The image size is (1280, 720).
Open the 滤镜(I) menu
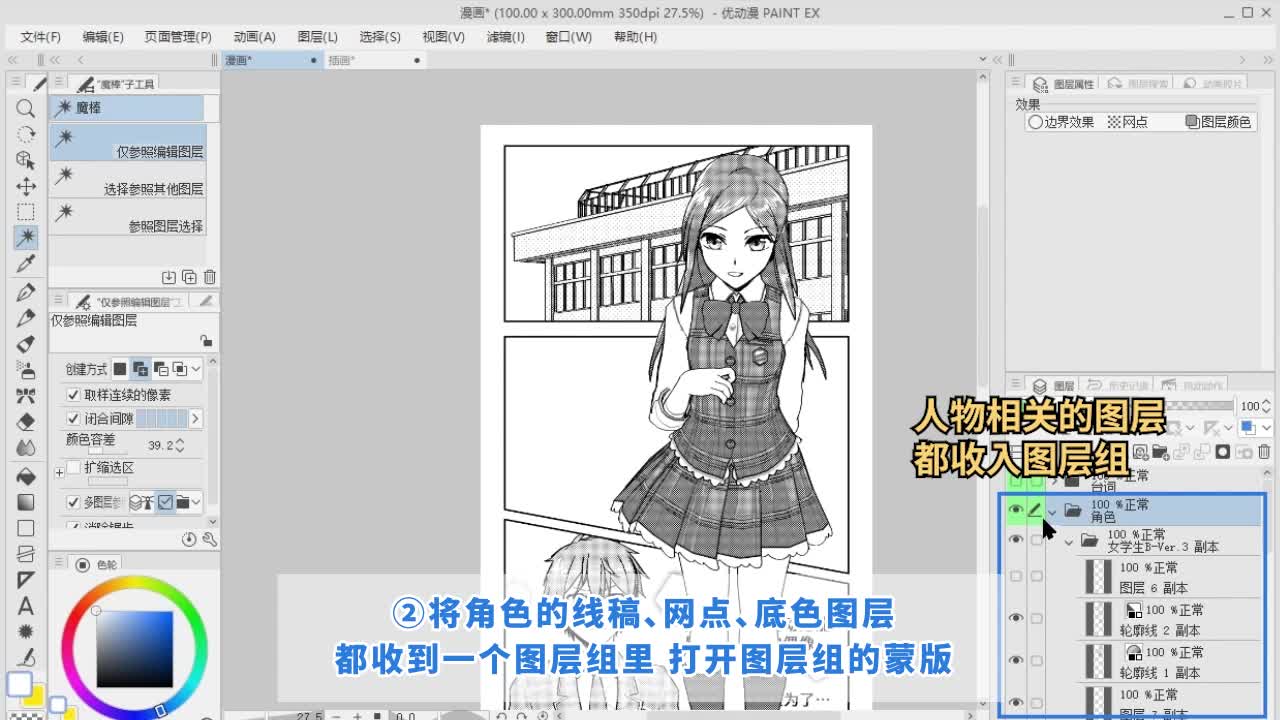[x=506, y=37]
